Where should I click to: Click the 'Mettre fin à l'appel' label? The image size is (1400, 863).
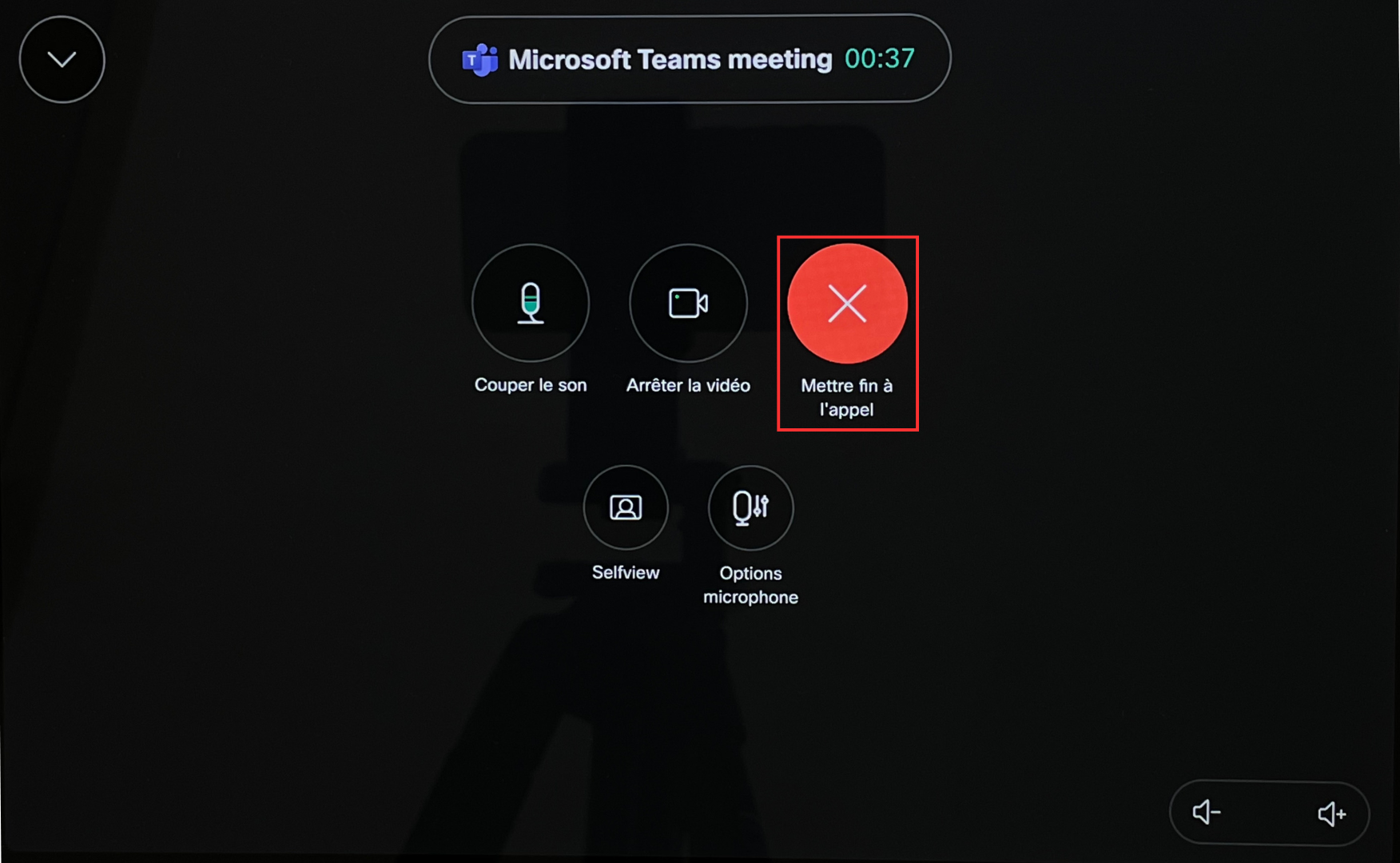click(847, 397)
